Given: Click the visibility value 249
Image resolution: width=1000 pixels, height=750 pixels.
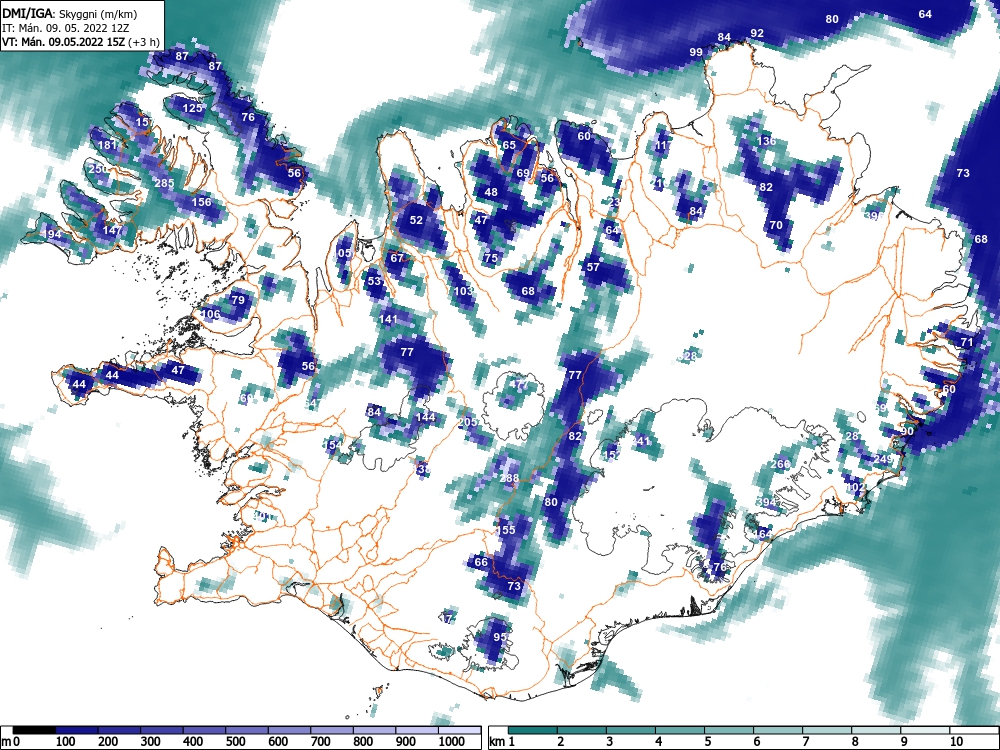Looking at the screenshot, I should point(883,459).
